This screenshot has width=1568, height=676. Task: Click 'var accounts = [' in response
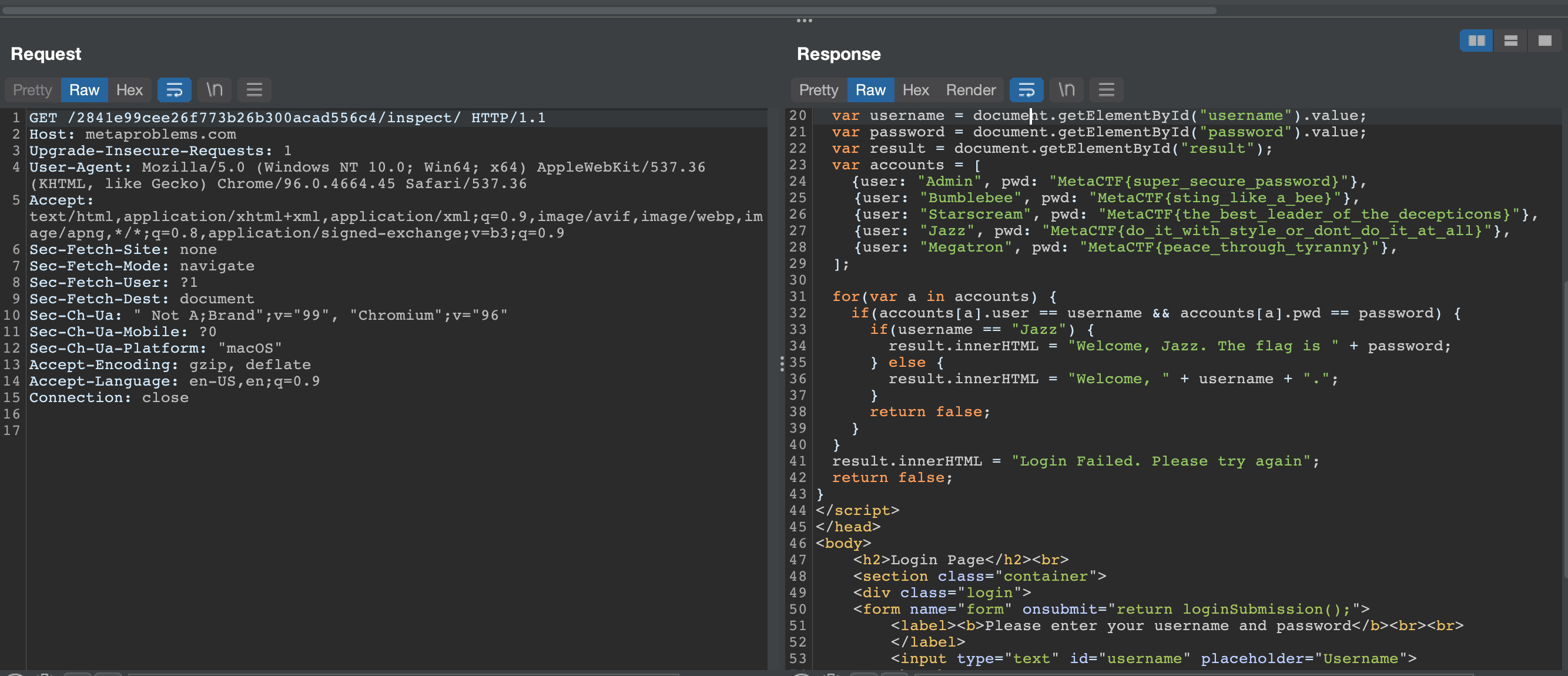[906, 165]
